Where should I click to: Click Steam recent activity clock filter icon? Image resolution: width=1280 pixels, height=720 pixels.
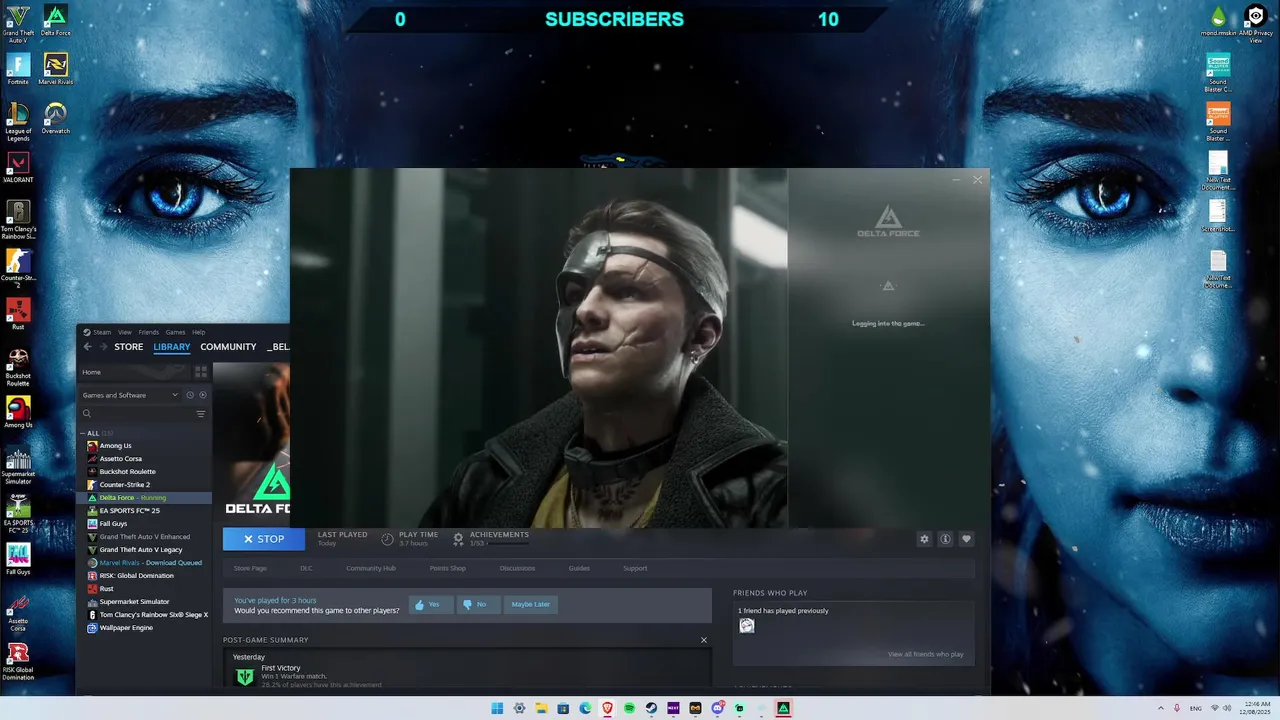tap(190, 395)
